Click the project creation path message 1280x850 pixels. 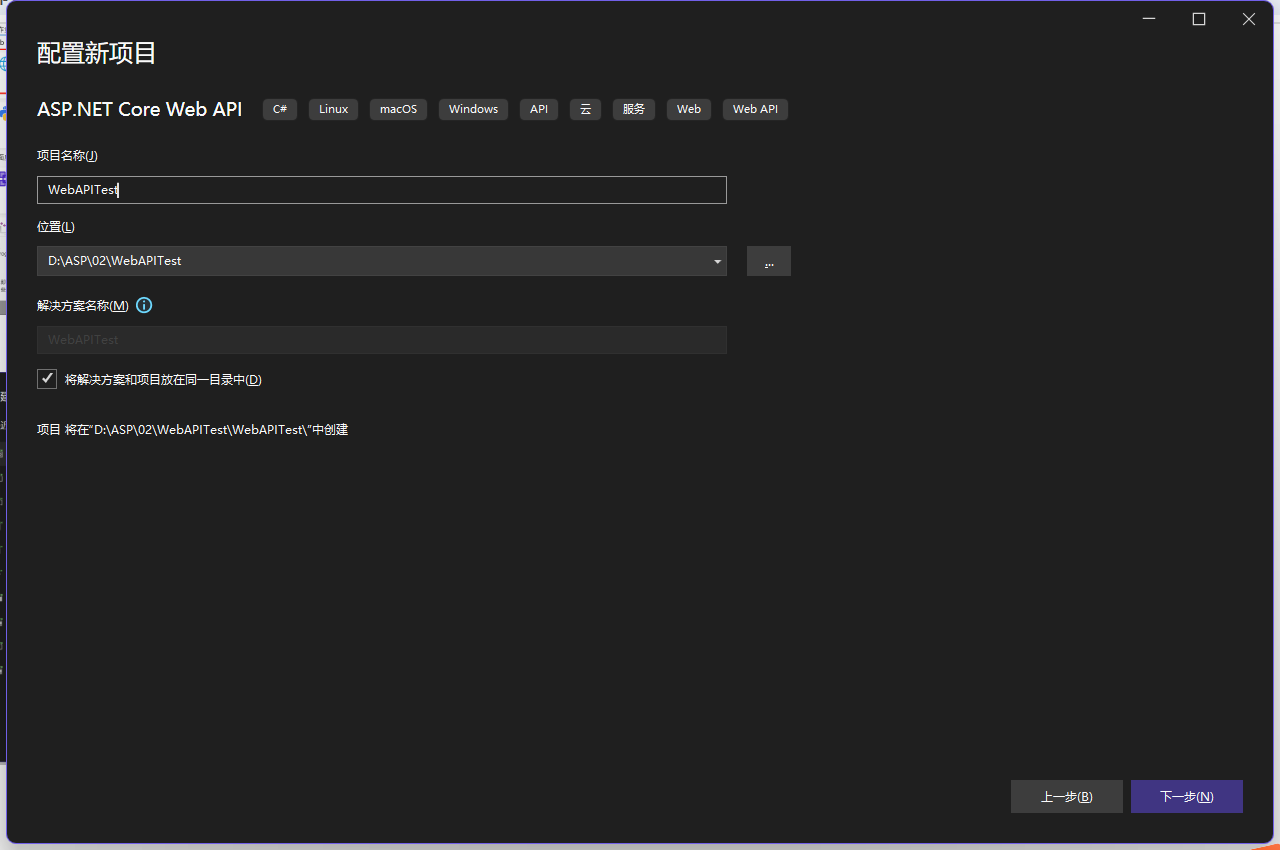coord(192,430)
